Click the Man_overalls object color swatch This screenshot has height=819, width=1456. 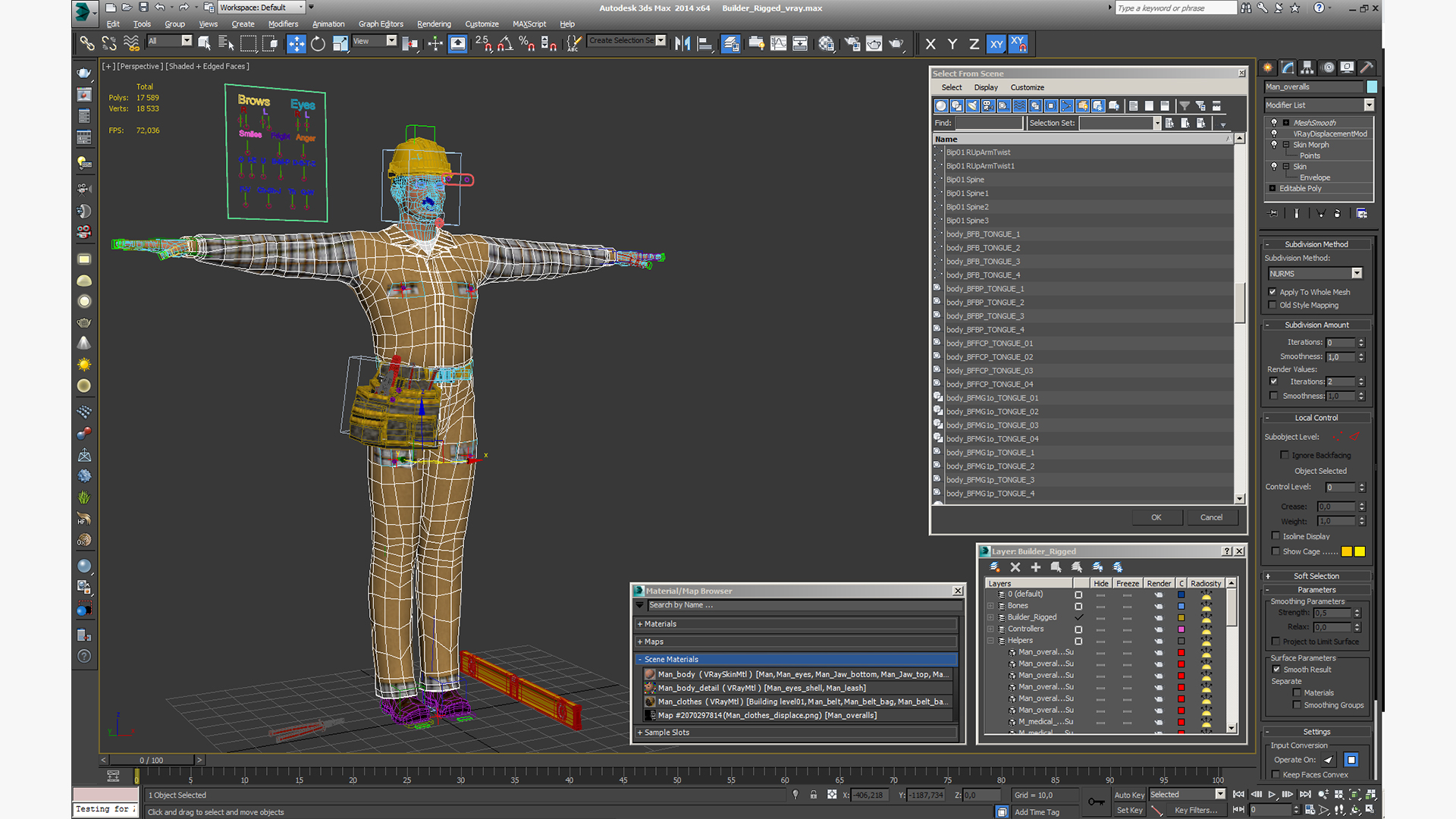(x=1372, y=86)
